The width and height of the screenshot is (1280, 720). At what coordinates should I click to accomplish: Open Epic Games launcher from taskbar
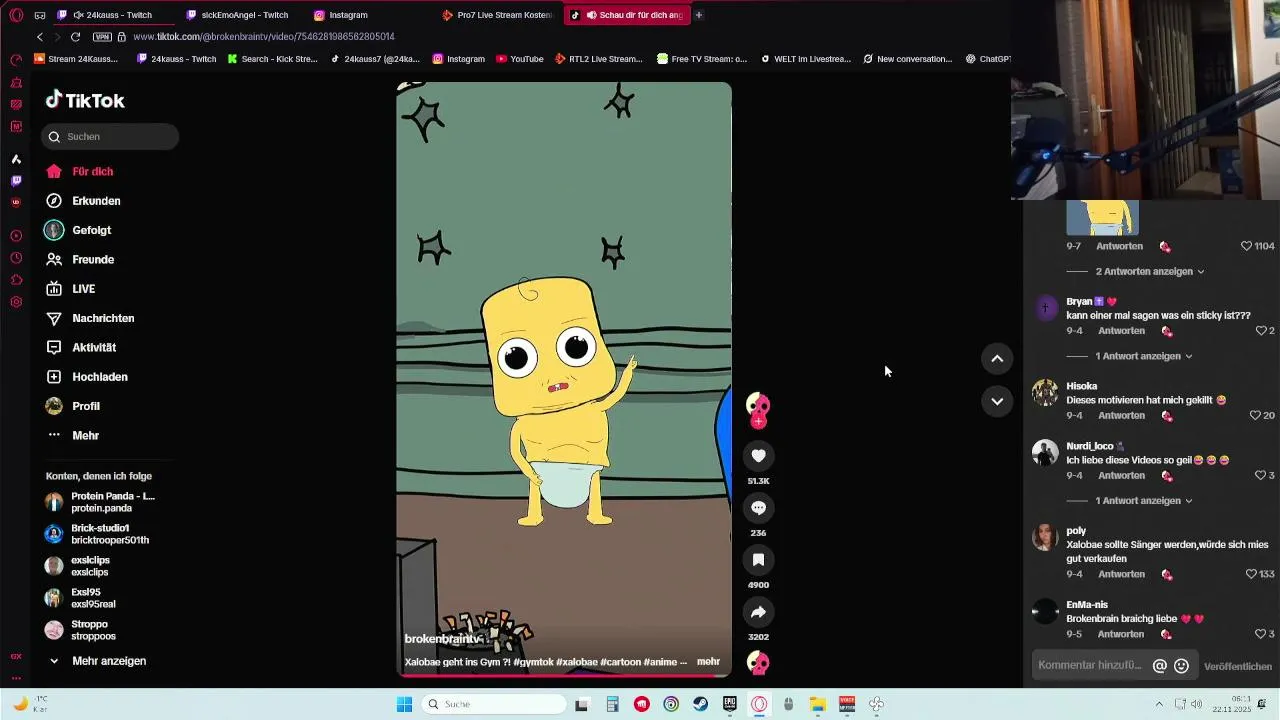730,704
